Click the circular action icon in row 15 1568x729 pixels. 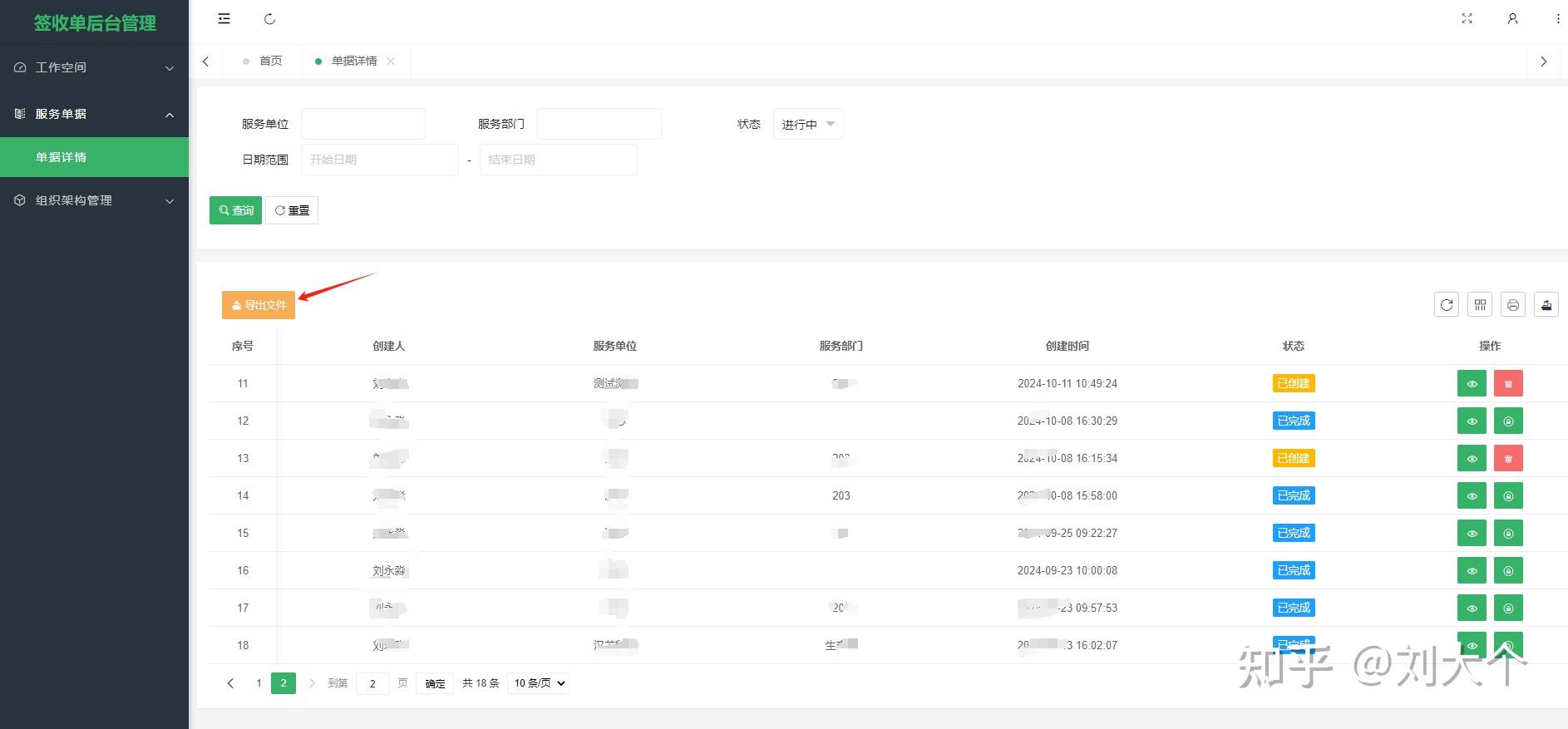coord(1508,534)
